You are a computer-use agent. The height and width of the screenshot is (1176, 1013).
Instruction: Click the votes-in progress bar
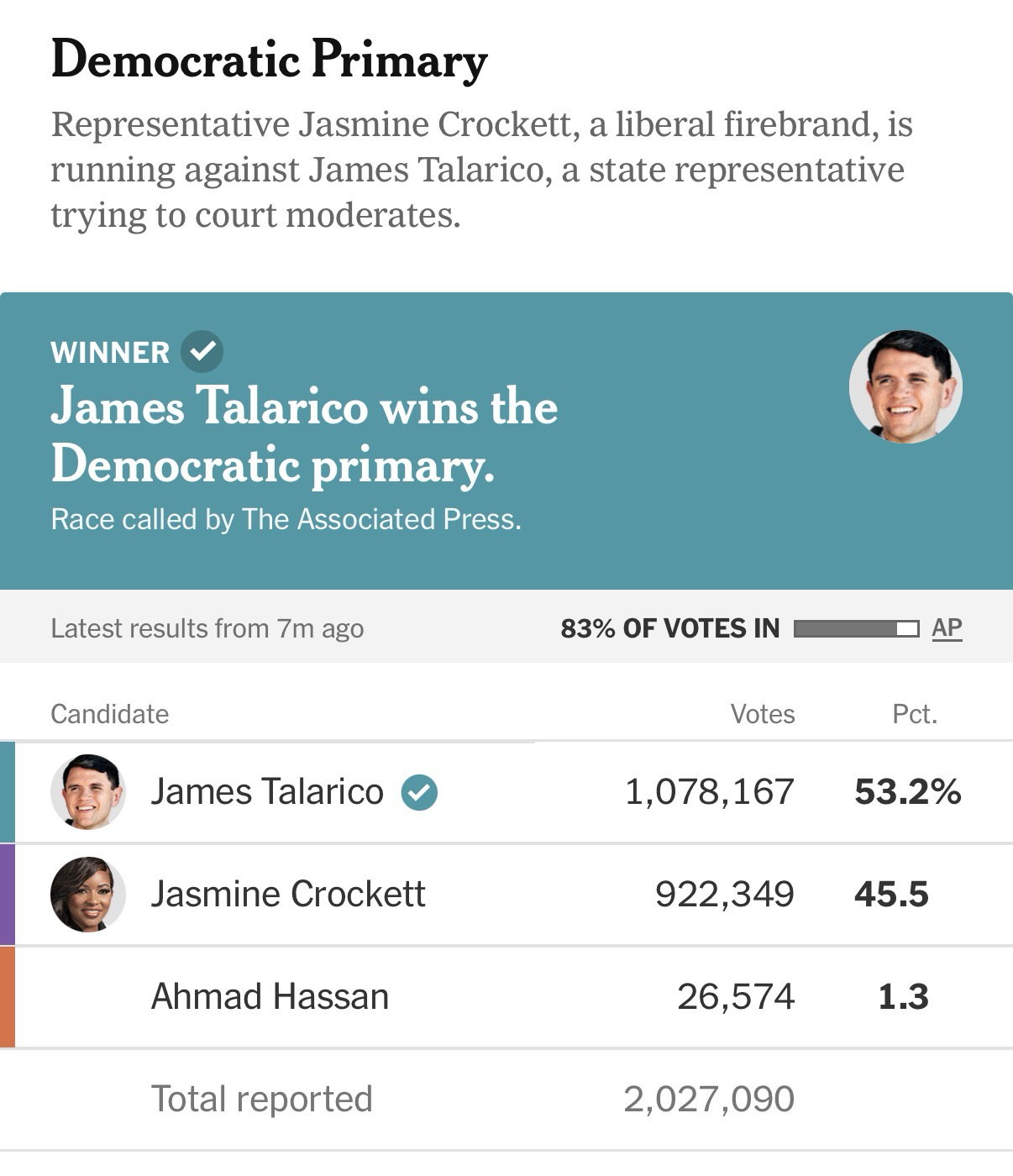tap(856, 628)
